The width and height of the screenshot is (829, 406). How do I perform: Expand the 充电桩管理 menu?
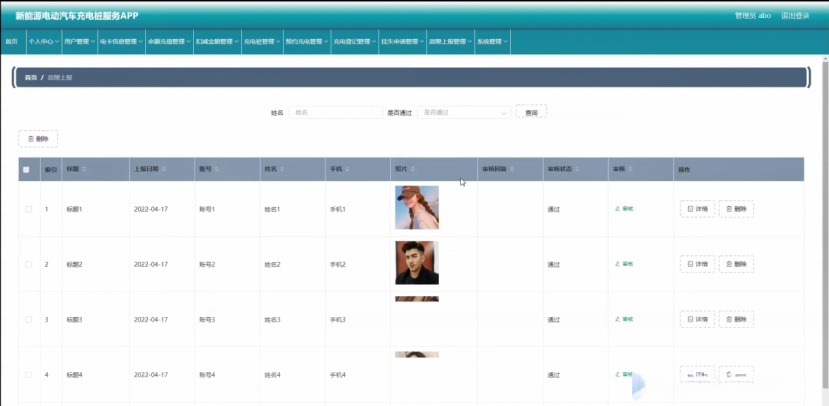pyautogui.click(x=262, y=41)
